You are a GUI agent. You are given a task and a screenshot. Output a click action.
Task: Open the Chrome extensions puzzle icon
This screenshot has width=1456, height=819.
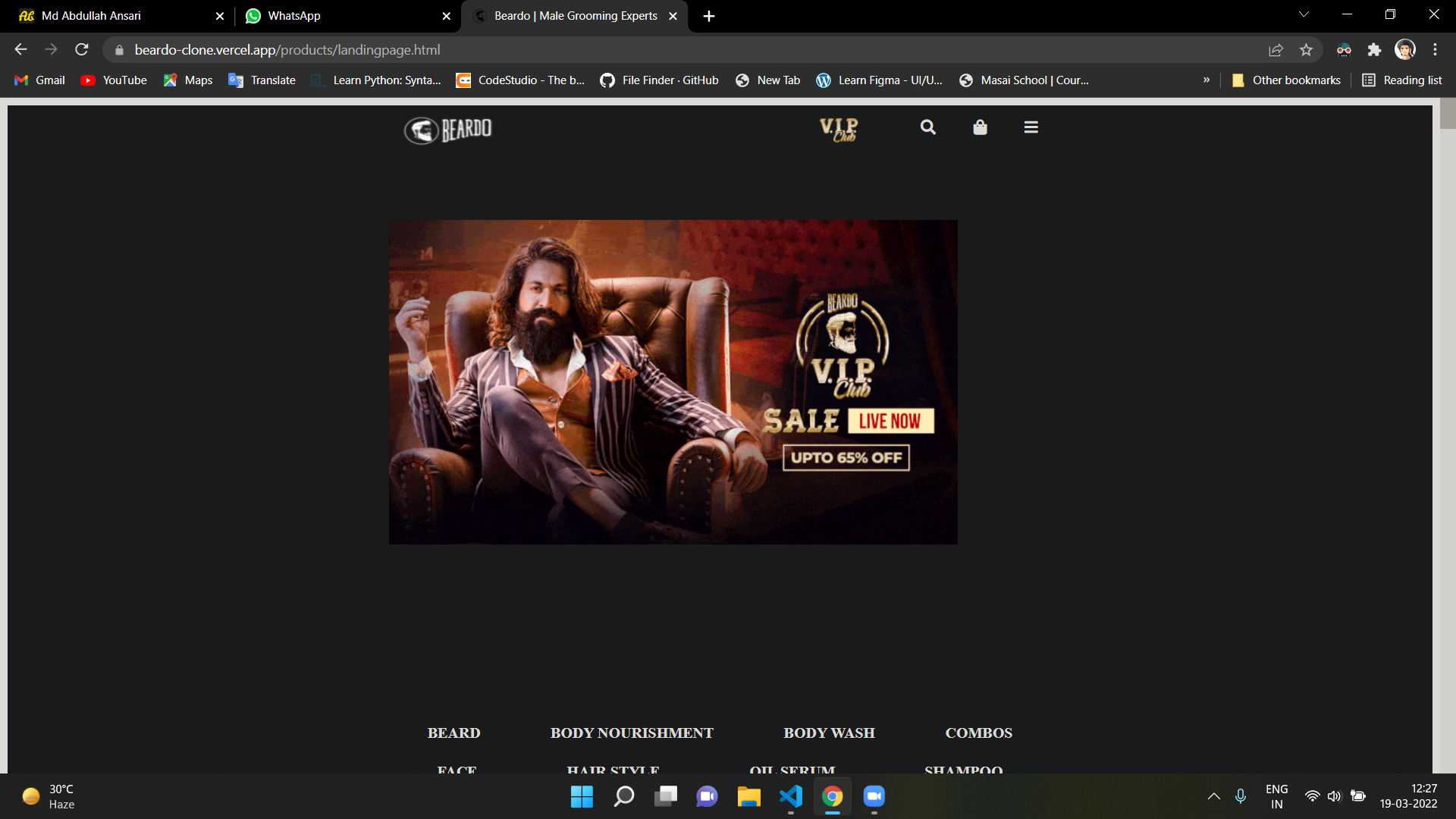[1374, 49]
